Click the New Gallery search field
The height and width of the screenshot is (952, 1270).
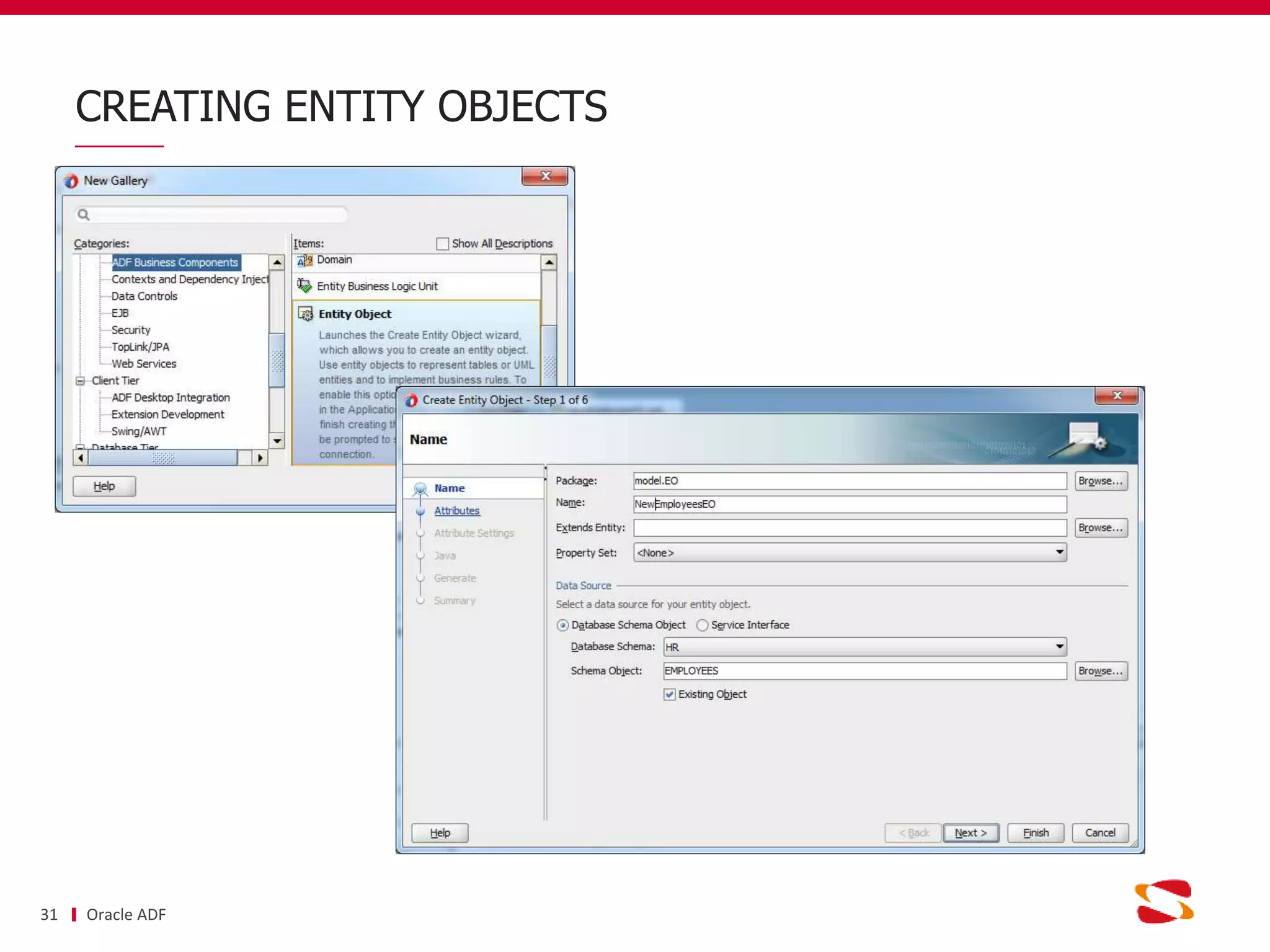(x=211, y=215)
